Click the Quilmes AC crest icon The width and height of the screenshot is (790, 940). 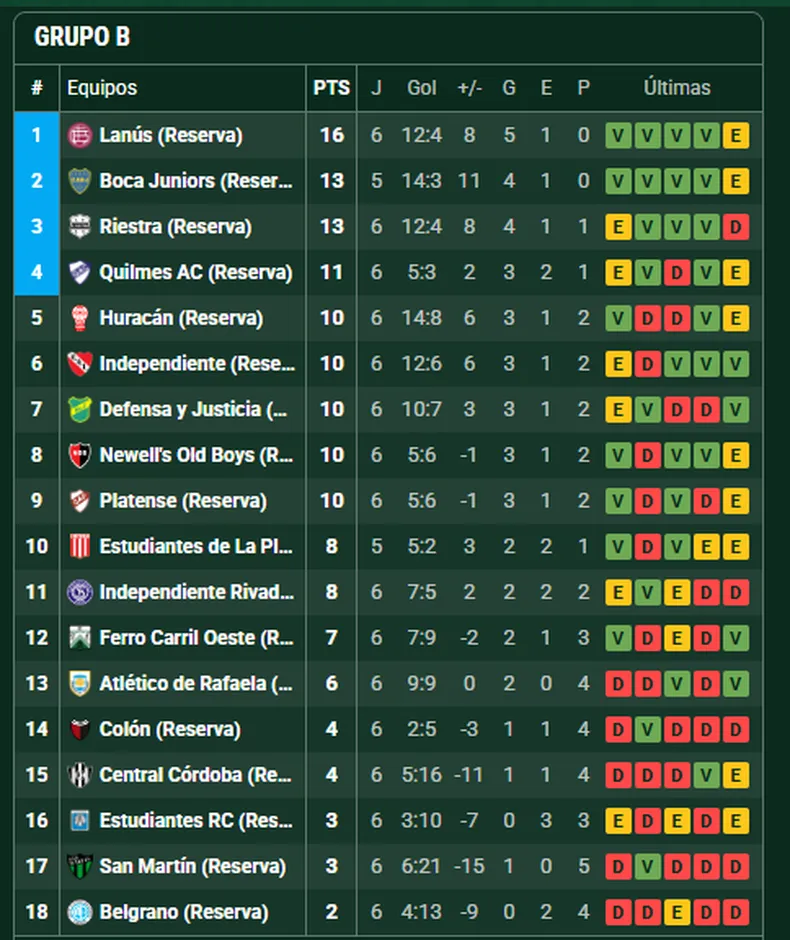(x=80, y=272)
